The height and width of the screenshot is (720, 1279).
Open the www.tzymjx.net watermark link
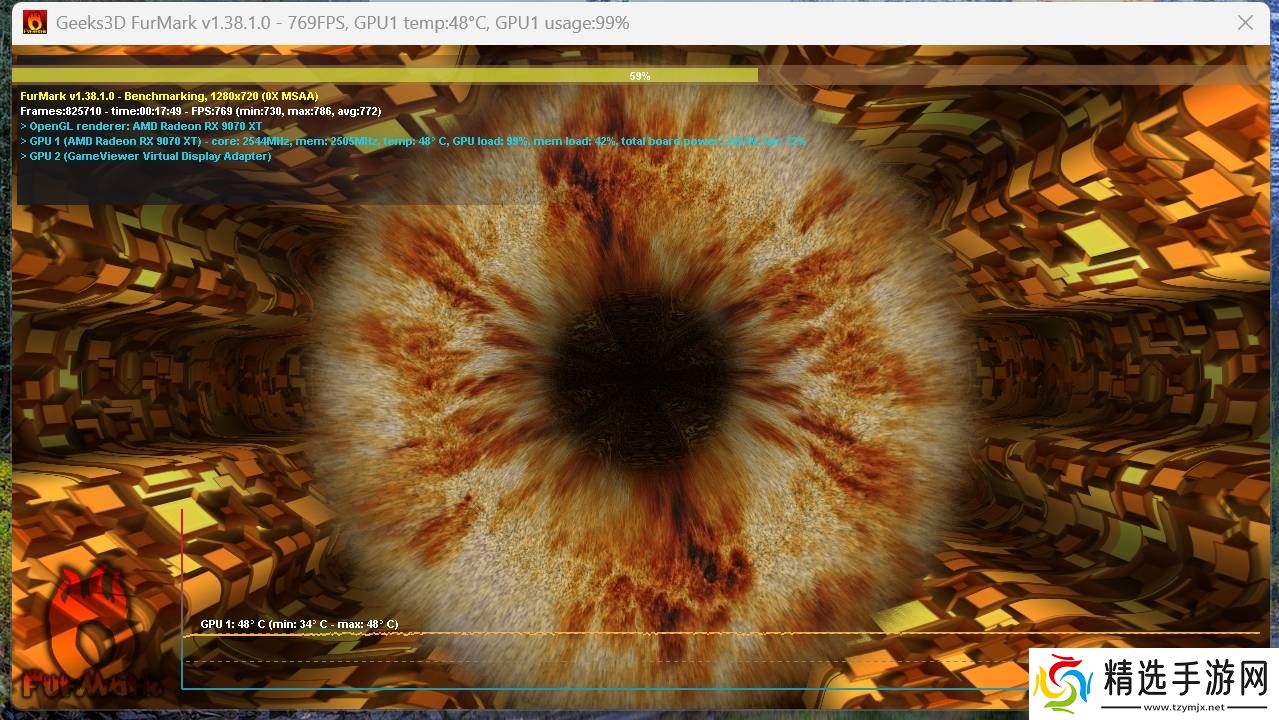(1178, 707)
